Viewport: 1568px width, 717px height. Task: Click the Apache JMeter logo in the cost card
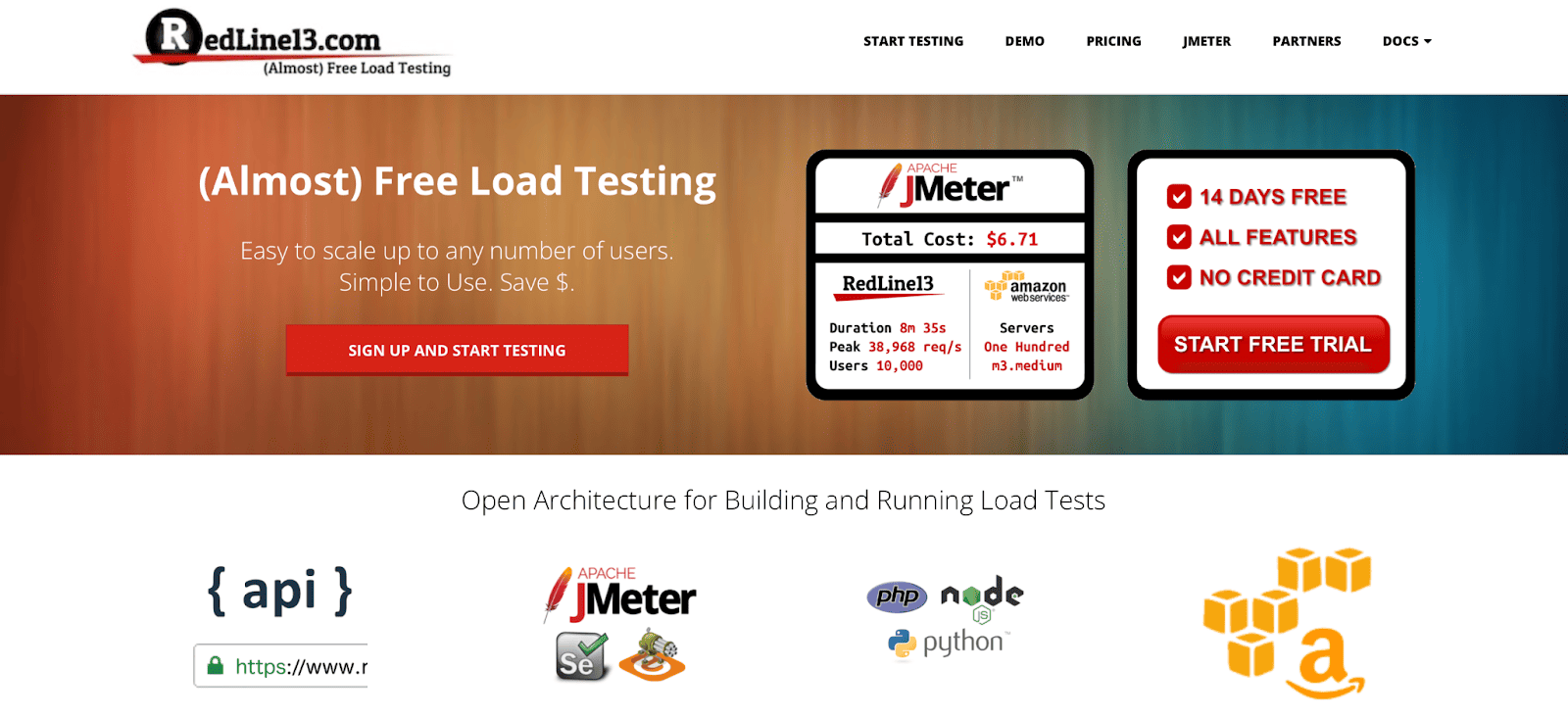[x=950, y=185]
